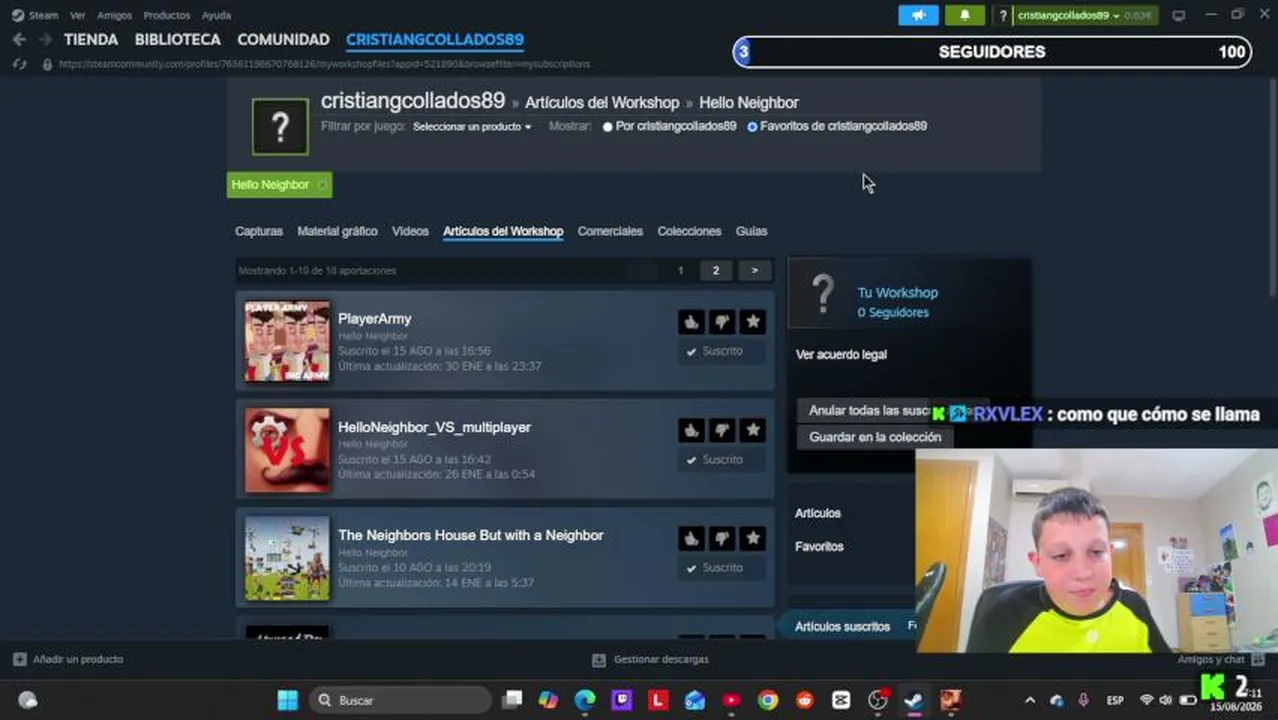This screenshot has width=1278, height=720.
Task: Open '0 Seguidores' link
Action: [893, 313]
